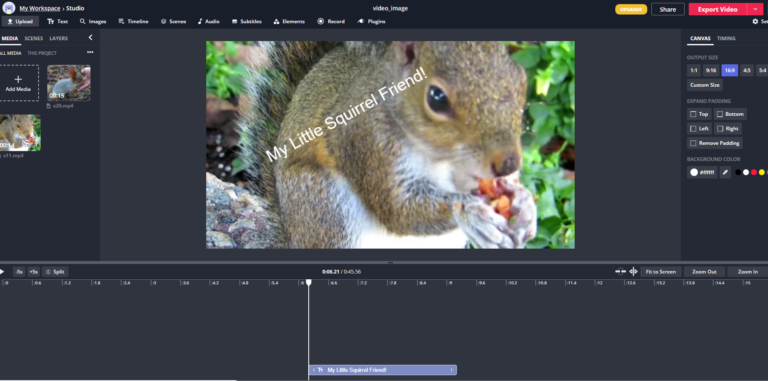The image size is (768, 381).
Task: Open the Scenes tool in top toolbar
Action: [173, 22]
